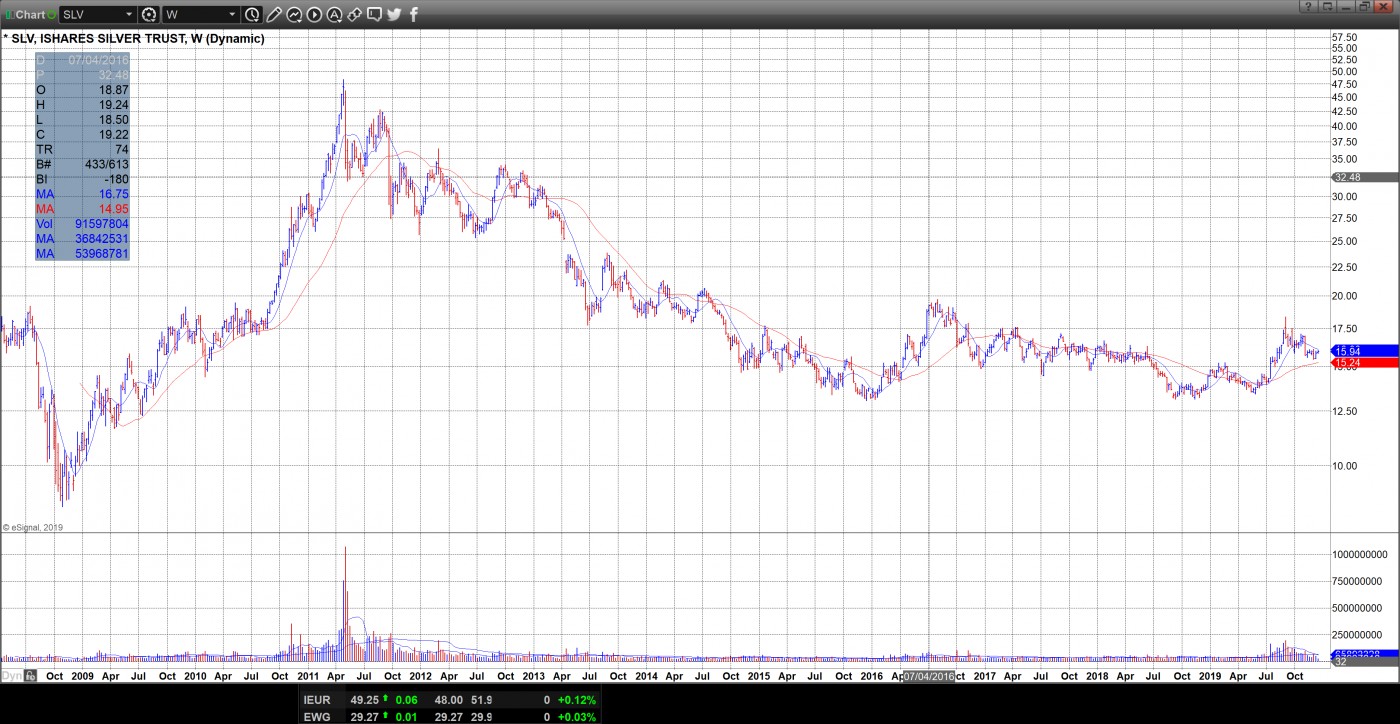Click the 15.94 blue price marker
1400x724 pixels.
point(1365,351)
